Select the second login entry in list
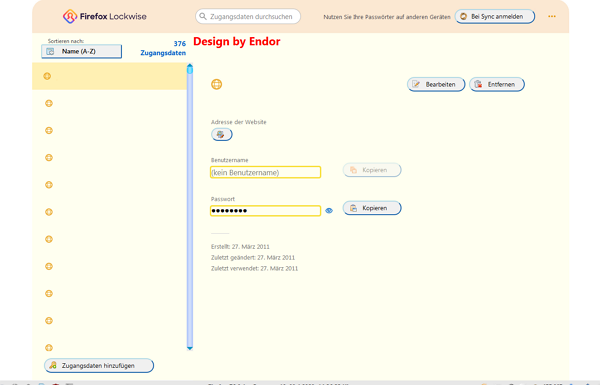 109,103
